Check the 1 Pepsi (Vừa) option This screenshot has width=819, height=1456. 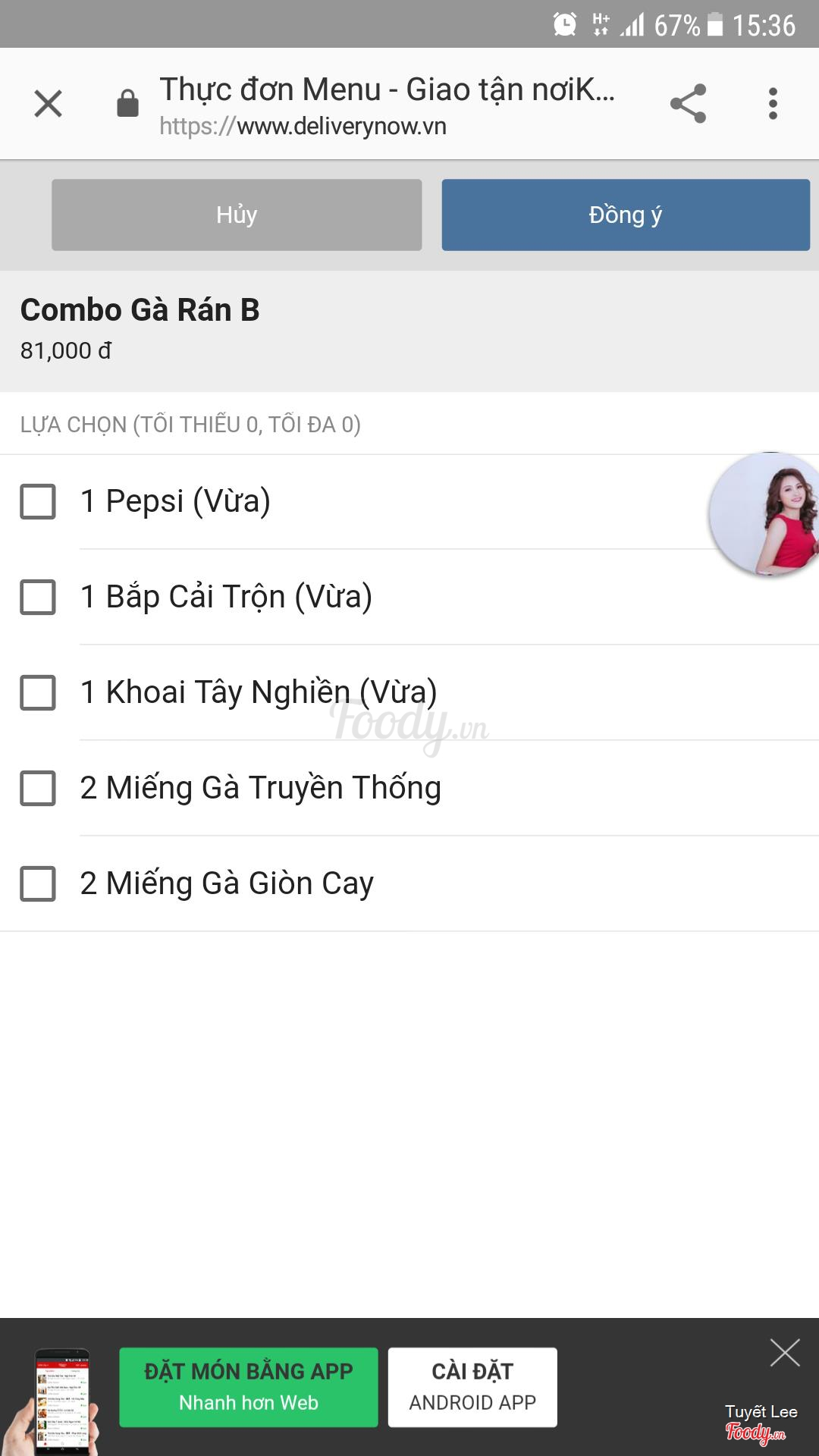tap(38, 501)
